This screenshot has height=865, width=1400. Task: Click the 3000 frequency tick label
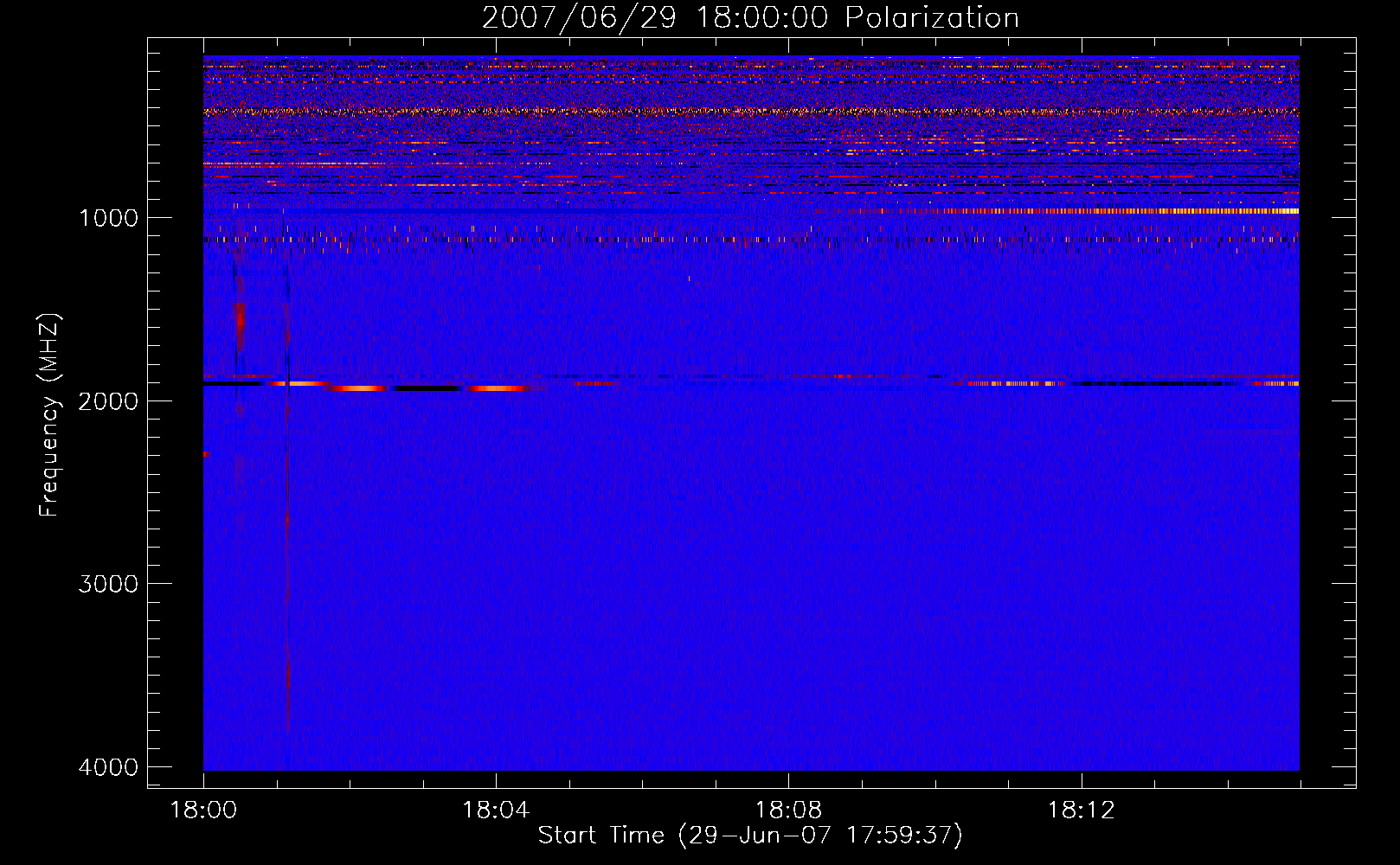(x=108, y=584)
